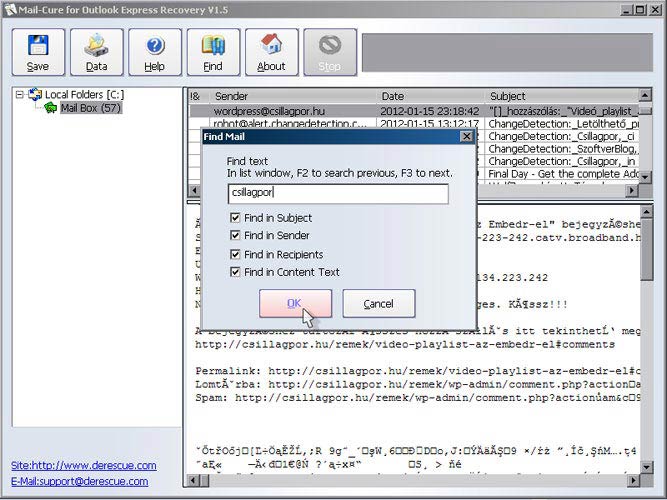This screenshot has height=500, width=667.
Task: Click the Save floppy disk toolbar button
Action: [x=38, y=52]
